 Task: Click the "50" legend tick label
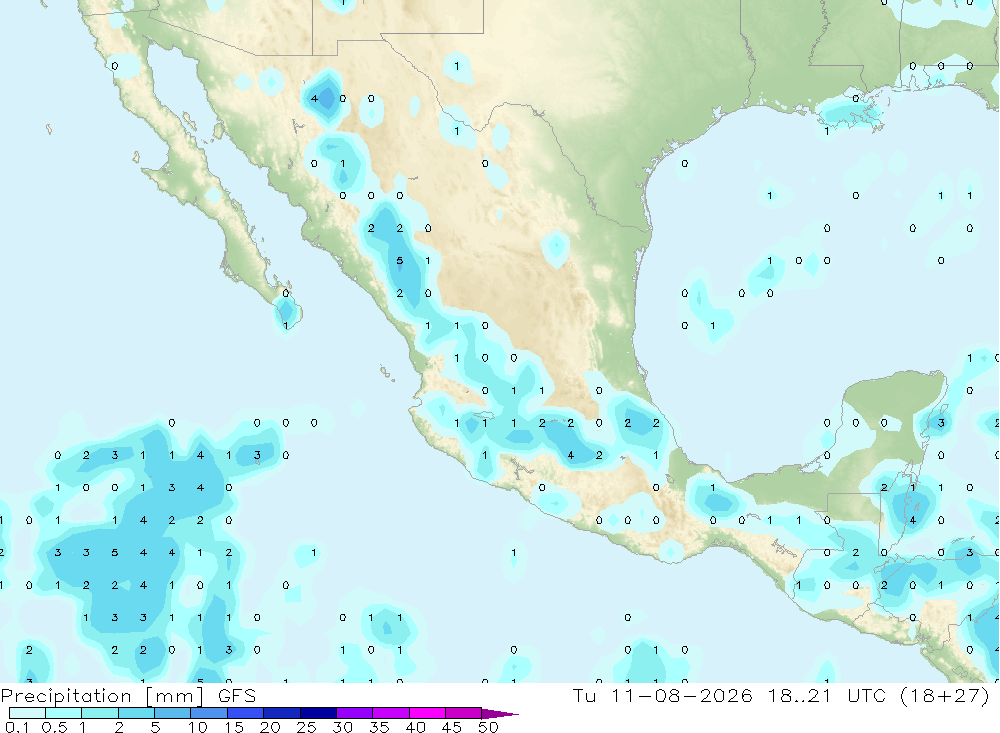489,727
